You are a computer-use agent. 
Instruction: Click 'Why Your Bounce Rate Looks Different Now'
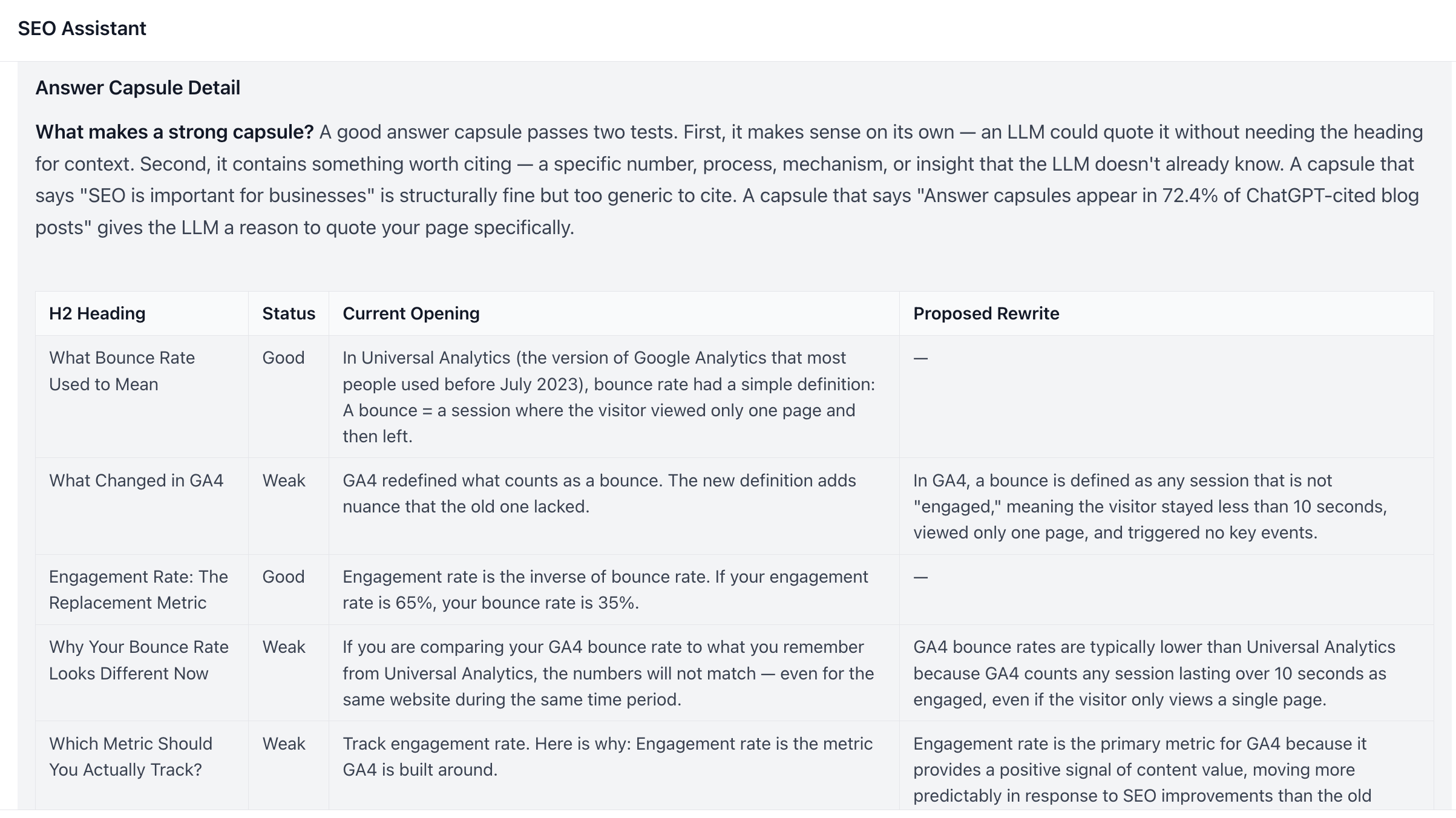(x=139, y=660)
